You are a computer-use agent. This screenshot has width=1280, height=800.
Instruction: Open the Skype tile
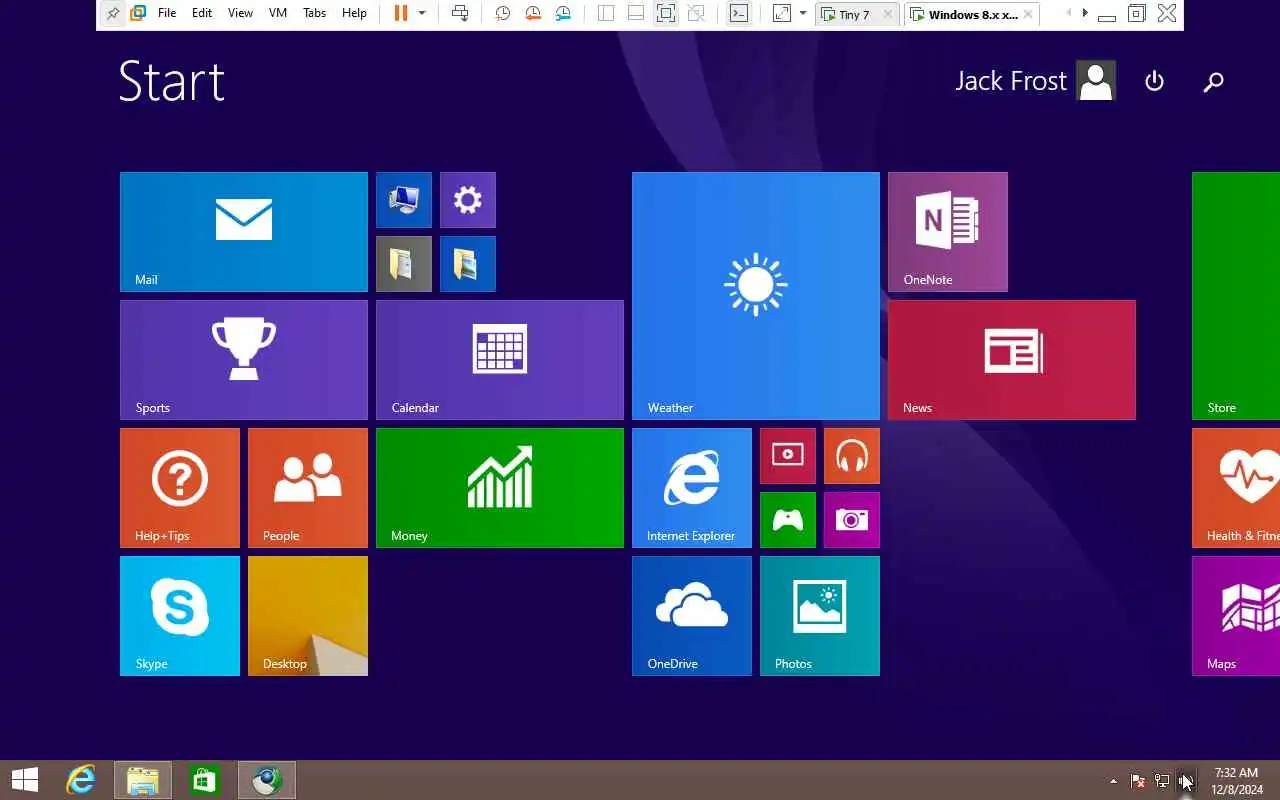click(x=180, y=616)
